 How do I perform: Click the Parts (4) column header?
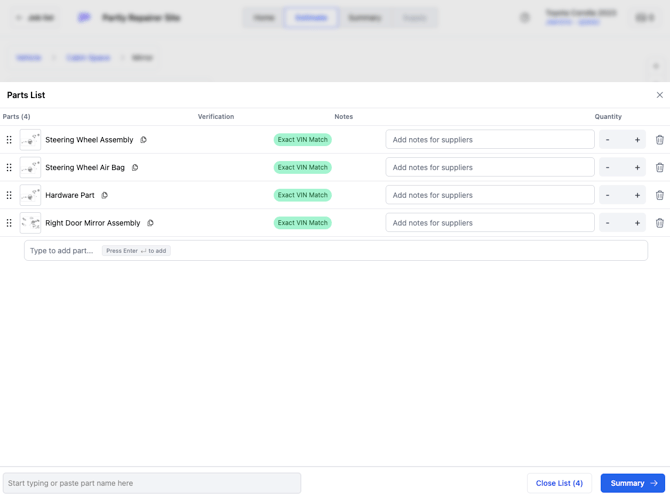click(x=16, y=117)
